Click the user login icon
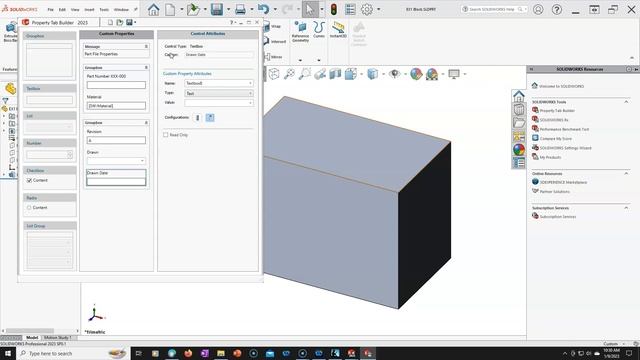This screenshot has height=360, width=640. tap(538, 9)
